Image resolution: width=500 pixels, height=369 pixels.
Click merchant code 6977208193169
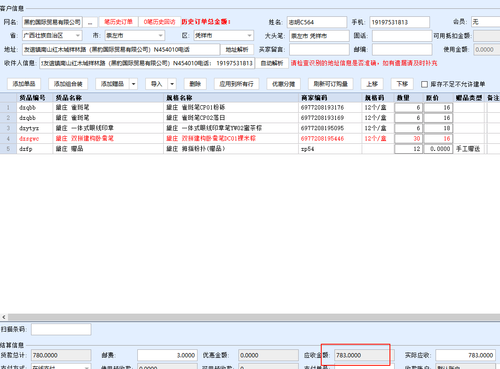pos(330,118)
